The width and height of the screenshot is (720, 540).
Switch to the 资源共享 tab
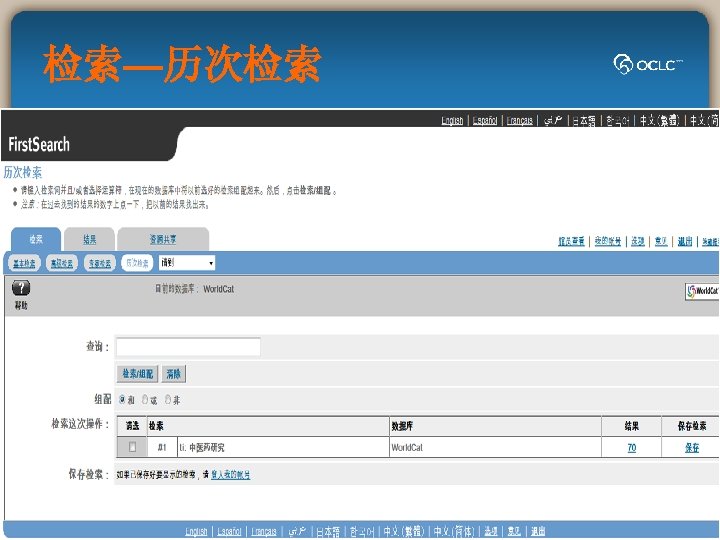click(163, 239)
